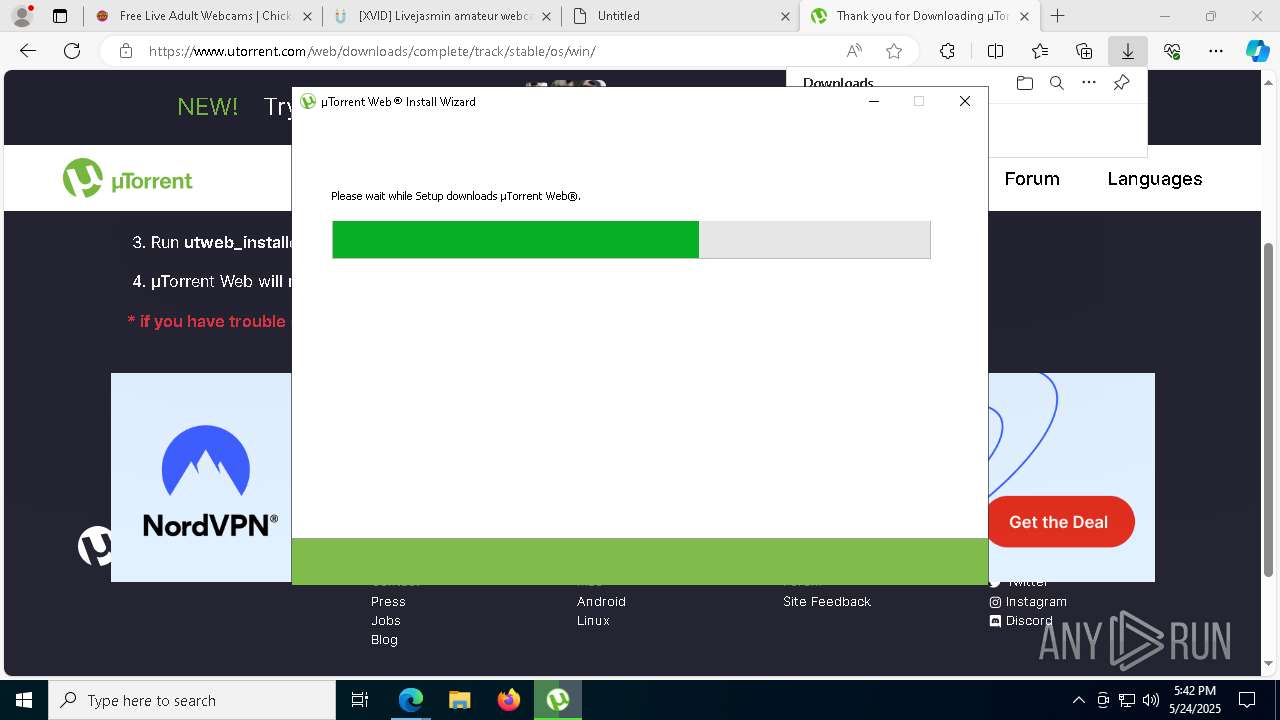Click the Windows Start button
Viewport: 1280px width, 720px height.
click(x=24, y=700)
